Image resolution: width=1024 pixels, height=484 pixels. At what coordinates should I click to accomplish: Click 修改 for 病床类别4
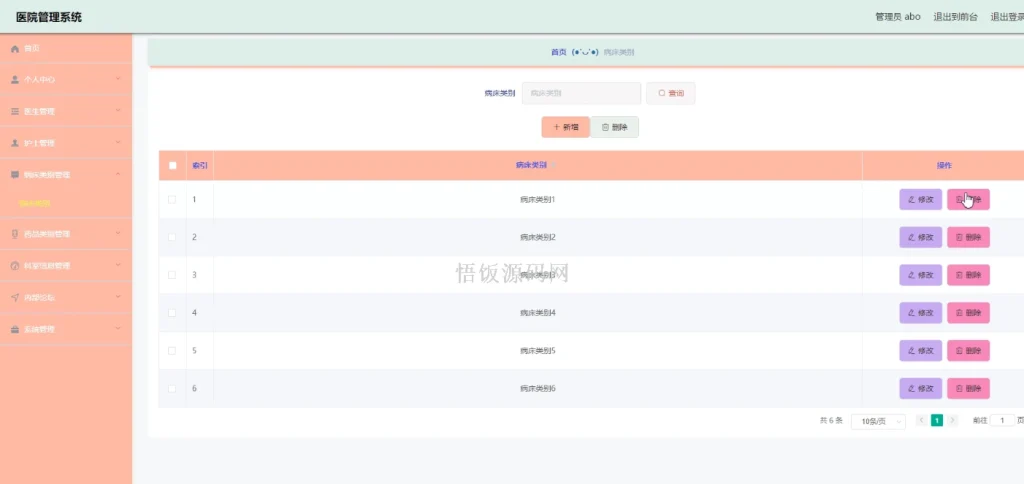(x=921, y=313)
